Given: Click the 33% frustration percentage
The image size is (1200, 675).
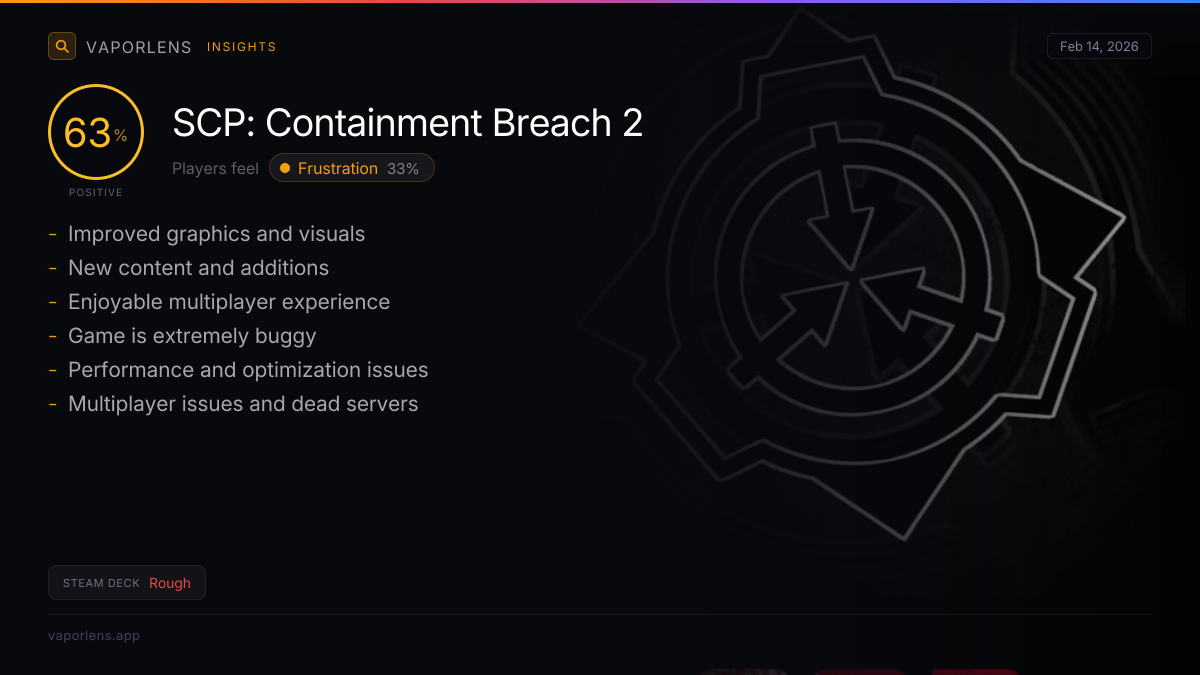Looking at the screenshot, I should pyautogui.click(x=403, y=168).
